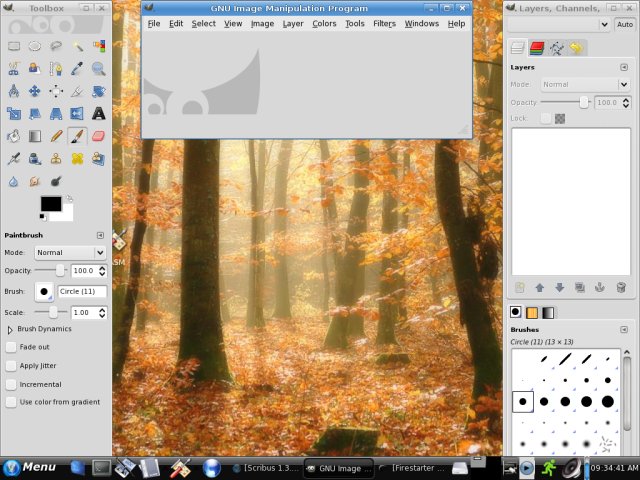
Task: Switch to the Channels tab
Action: (538, 47)
